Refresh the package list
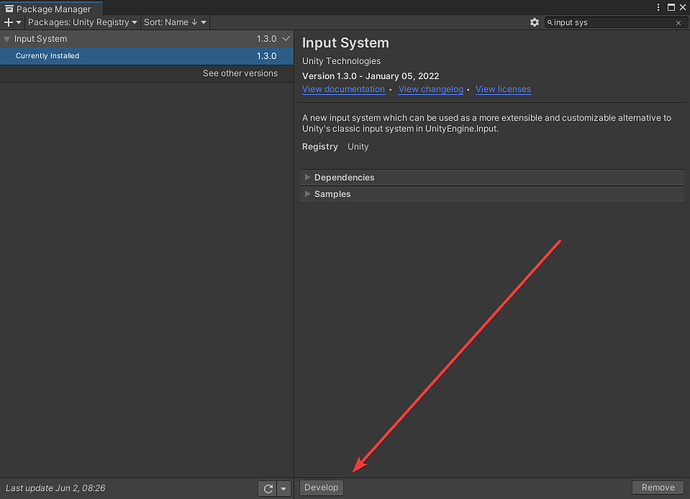This screenshot has width=690, height=499. (x=268, y=488)
